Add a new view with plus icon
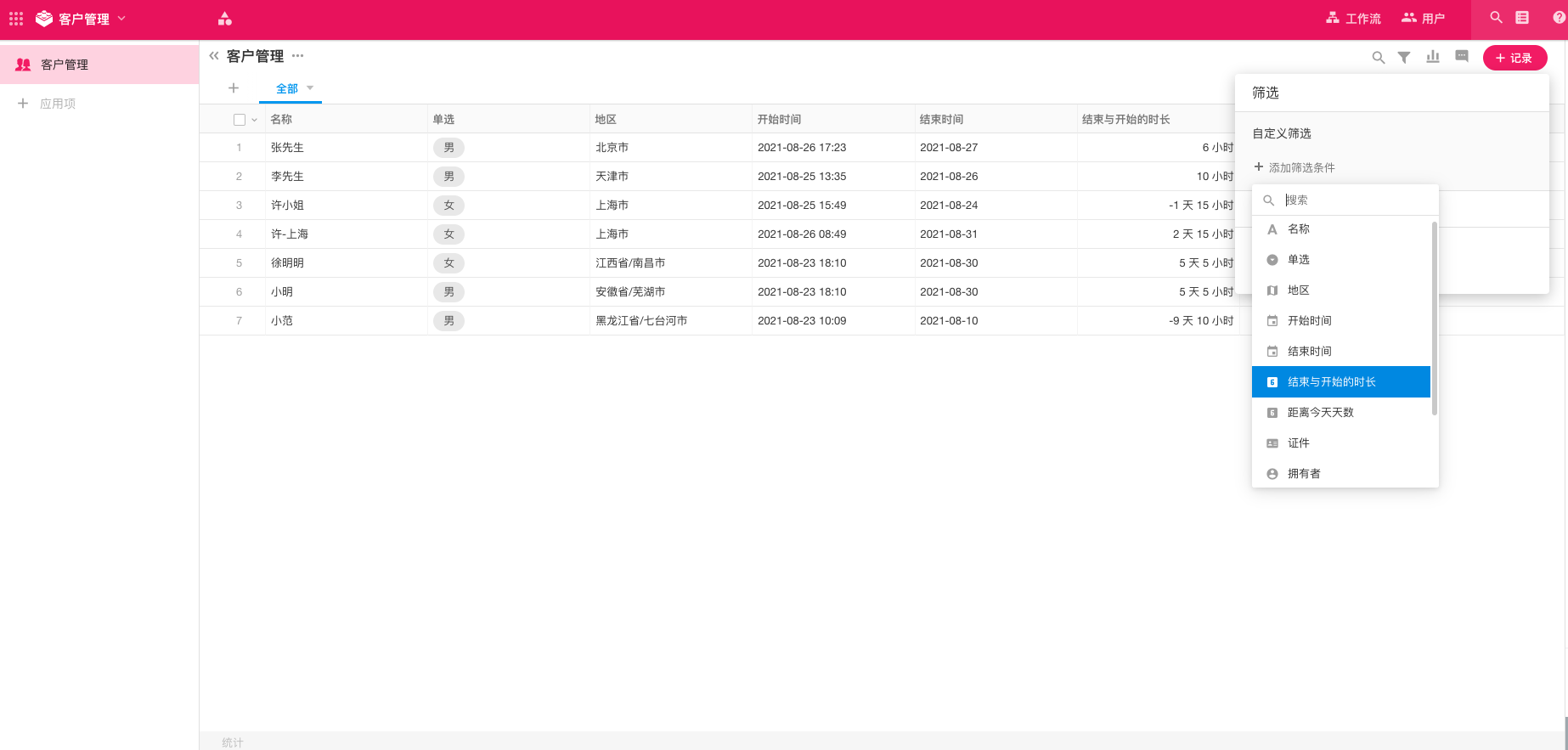The width and height of the screenshot is (1568, 750). pos(234,88)
